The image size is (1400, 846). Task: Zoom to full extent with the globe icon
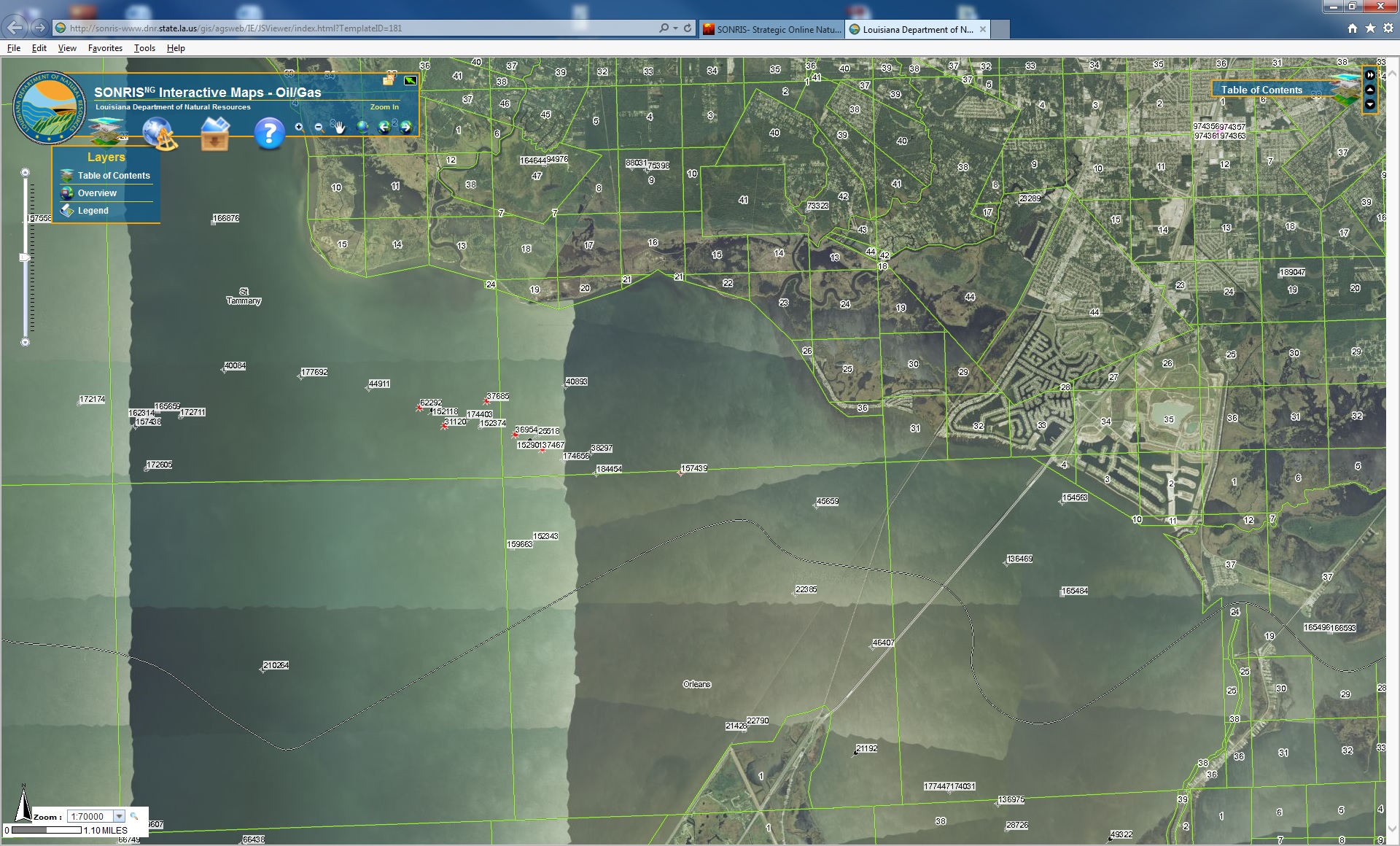coord(362,127)
